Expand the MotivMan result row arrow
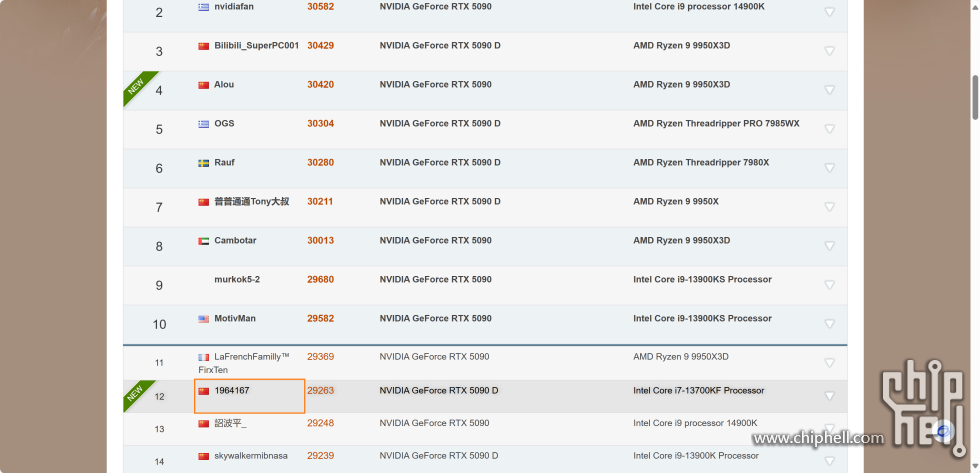980x473 pixels. coord(829,324)
